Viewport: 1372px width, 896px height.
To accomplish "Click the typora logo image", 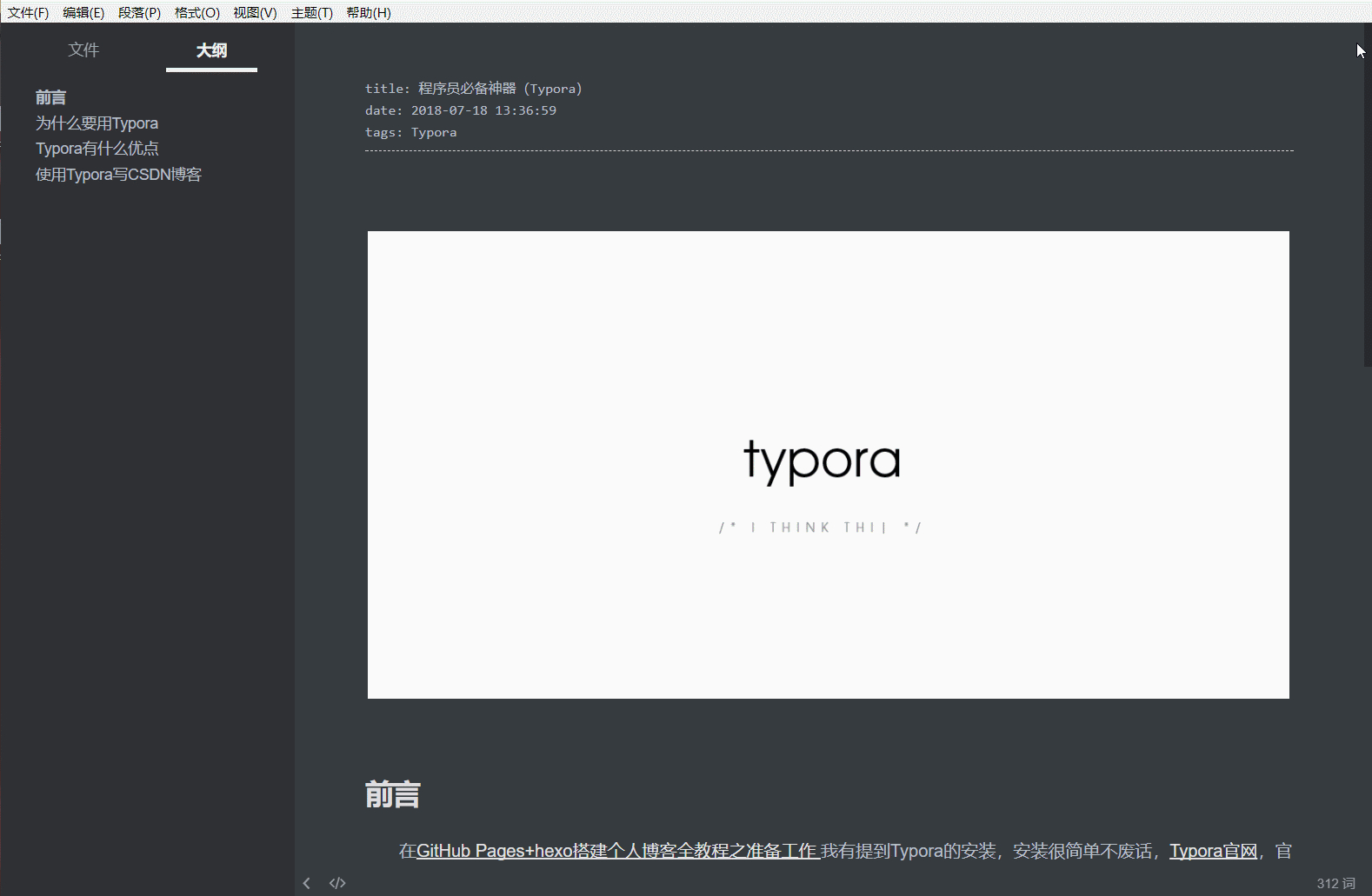I will click(828, 465).
